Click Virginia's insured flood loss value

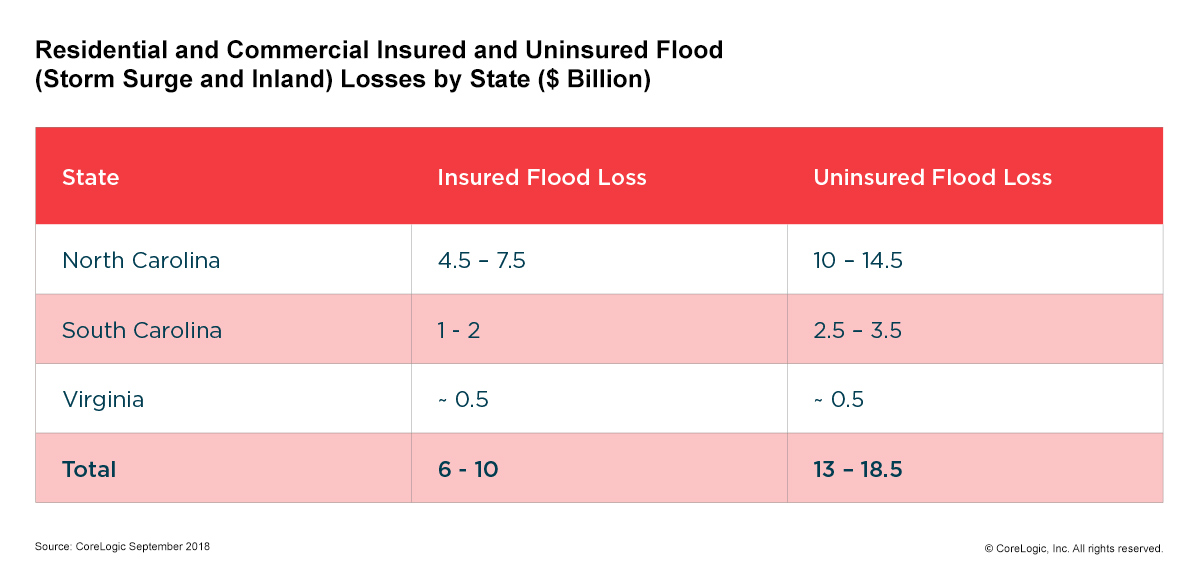point(463,400)
